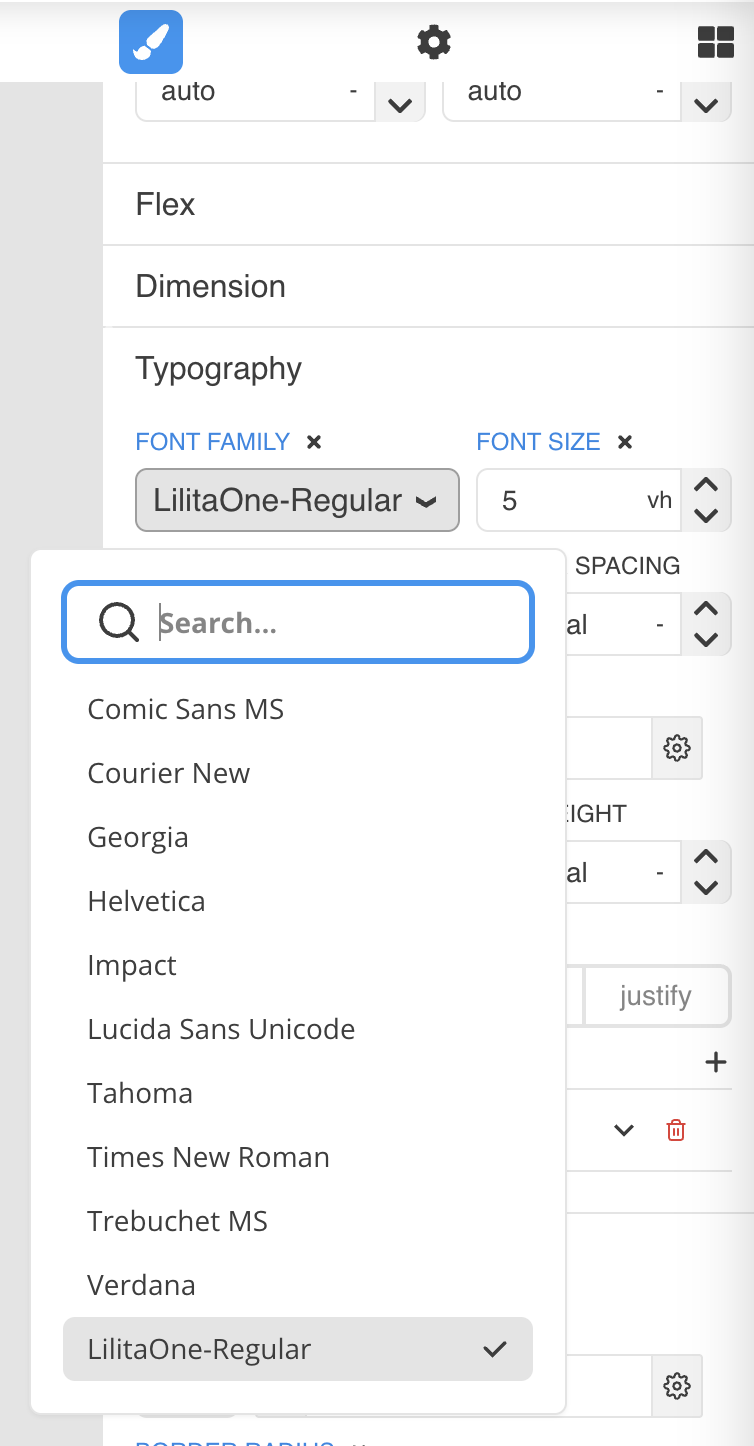Click the plus icon to add a property
Image resolution: width=754 pixels, height=1446 pixels.
click(x=716, y=1062)
